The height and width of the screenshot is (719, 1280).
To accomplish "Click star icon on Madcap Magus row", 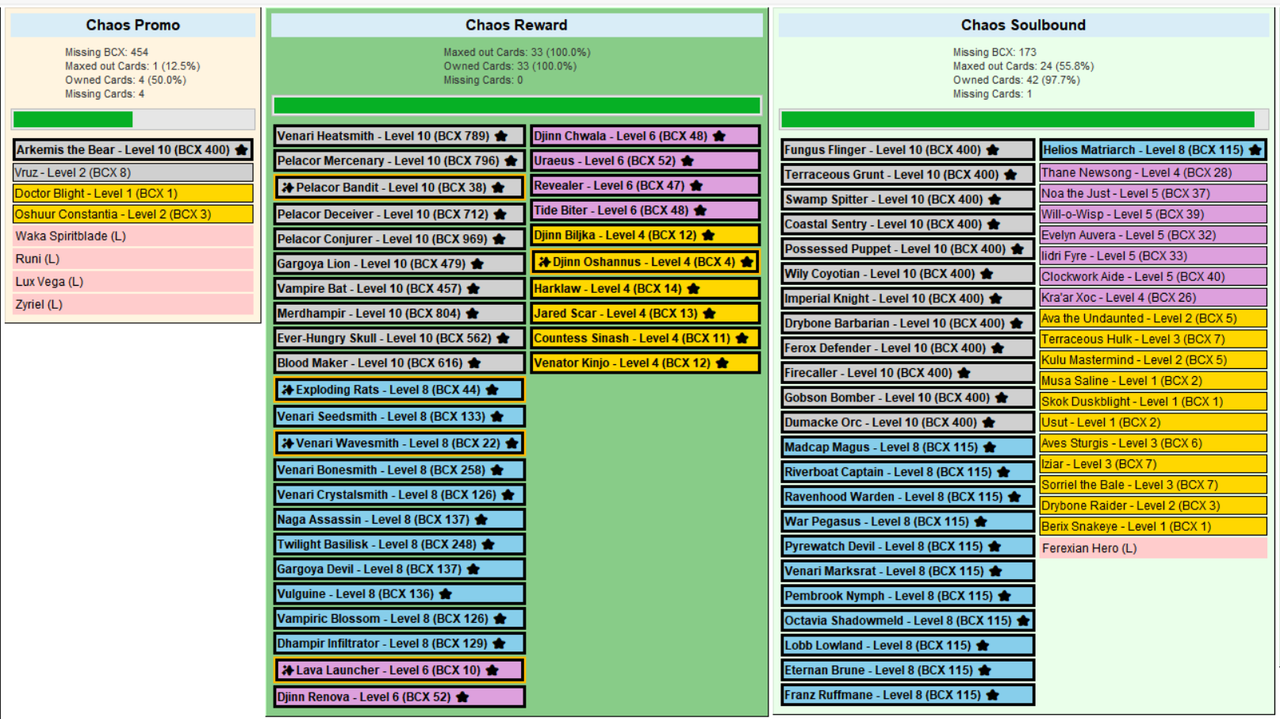I will [989, 448].
